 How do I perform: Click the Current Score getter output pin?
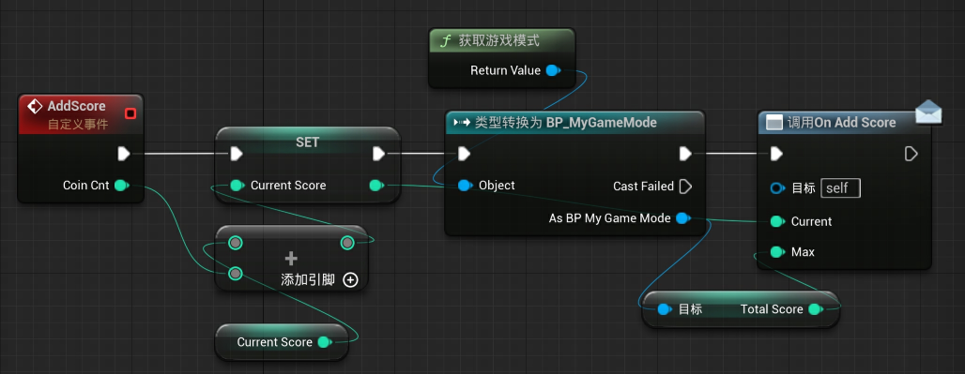324,342
